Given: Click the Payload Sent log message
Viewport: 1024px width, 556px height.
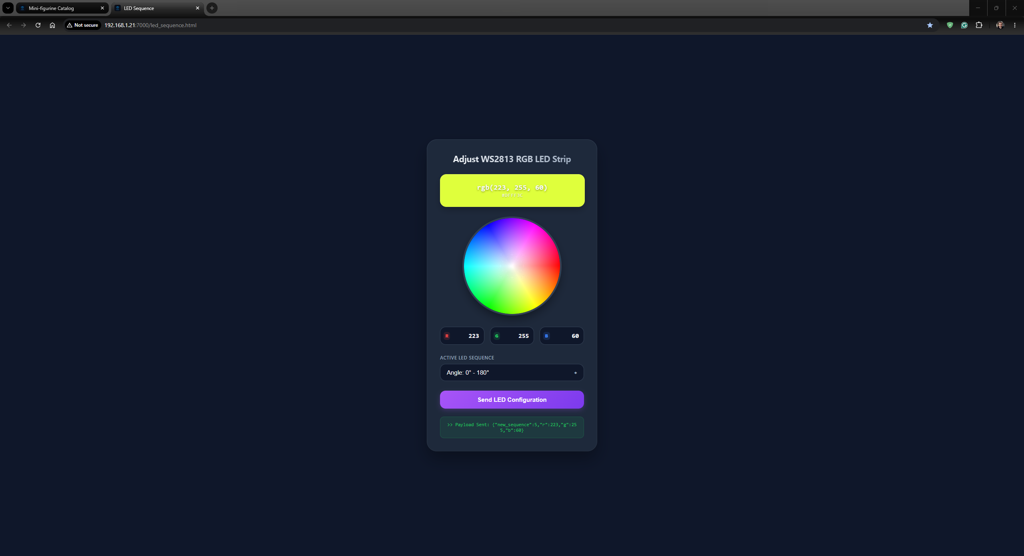Looking at the screenshot, I should (x=511, y=427).
